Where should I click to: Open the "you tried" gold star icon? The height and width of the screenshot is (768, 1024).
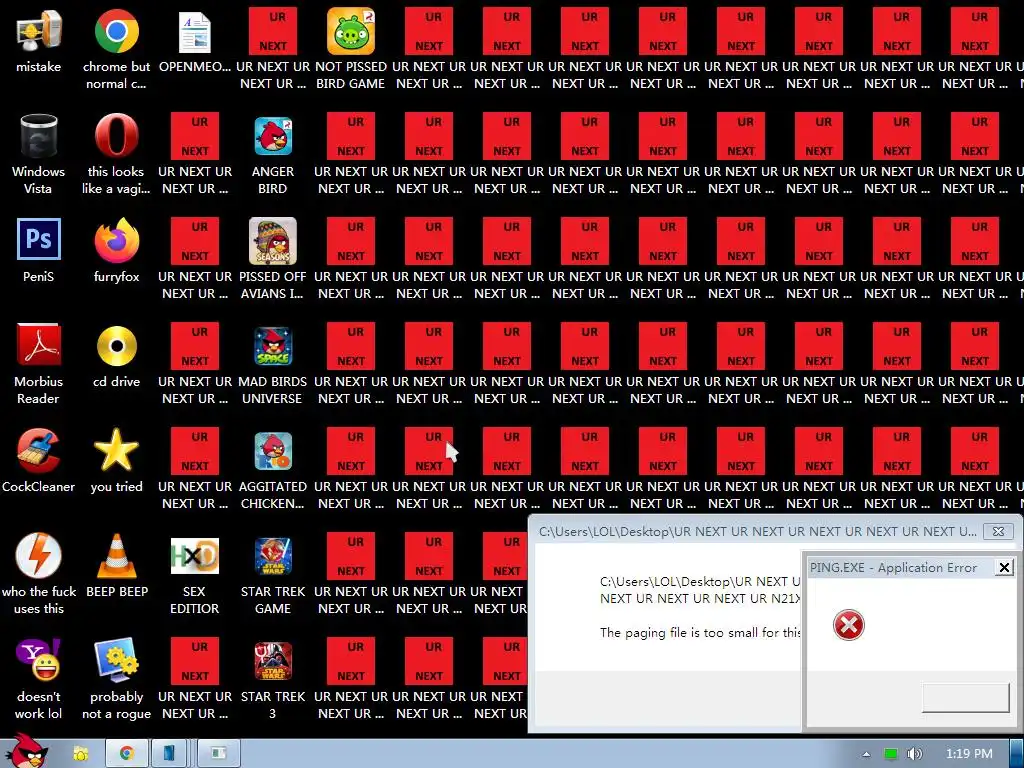coord(116,451)
